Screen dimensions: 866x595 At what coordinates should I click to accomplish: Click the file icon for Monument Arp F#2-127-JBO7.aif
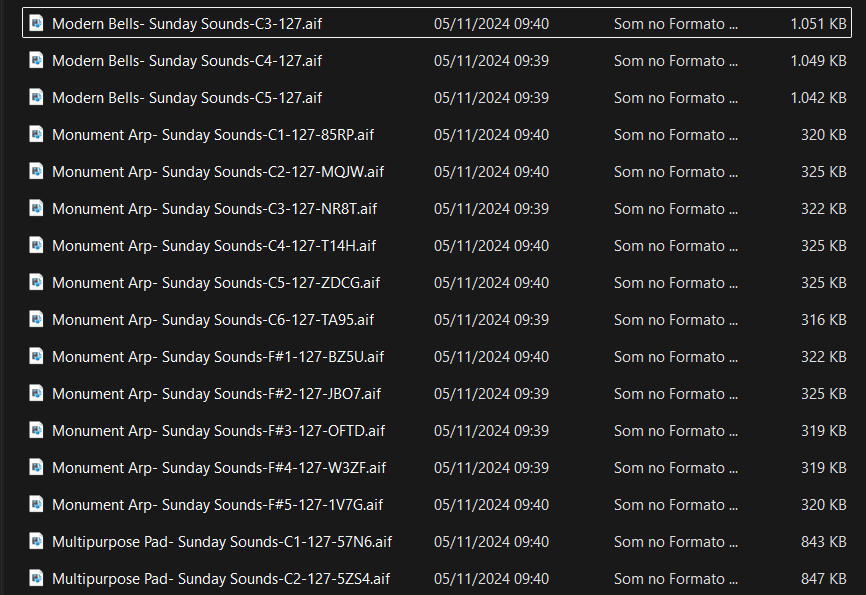pos(37,393)
